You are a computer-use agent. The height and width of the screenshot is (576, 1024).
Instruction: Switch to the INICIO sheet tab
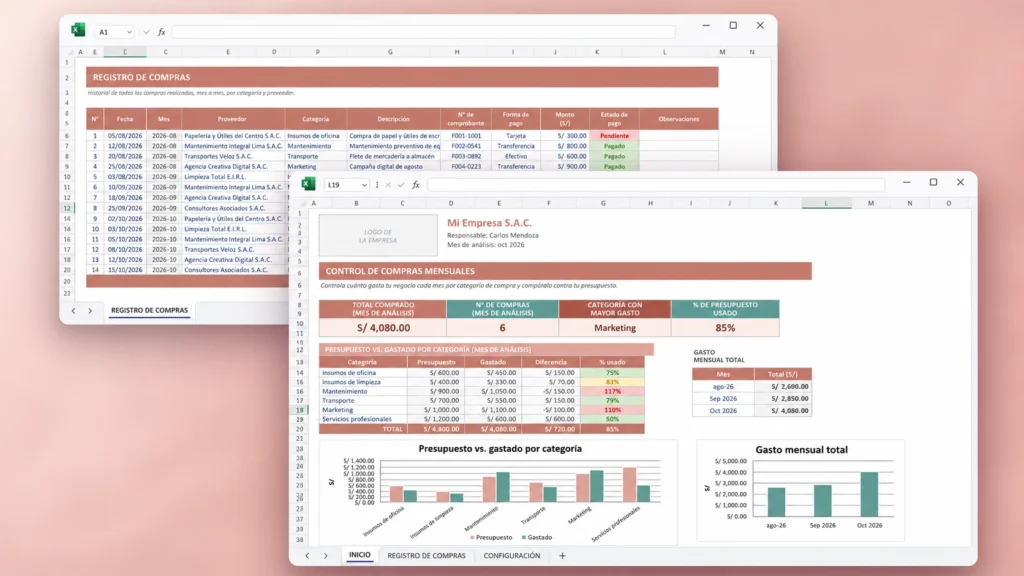359,555
